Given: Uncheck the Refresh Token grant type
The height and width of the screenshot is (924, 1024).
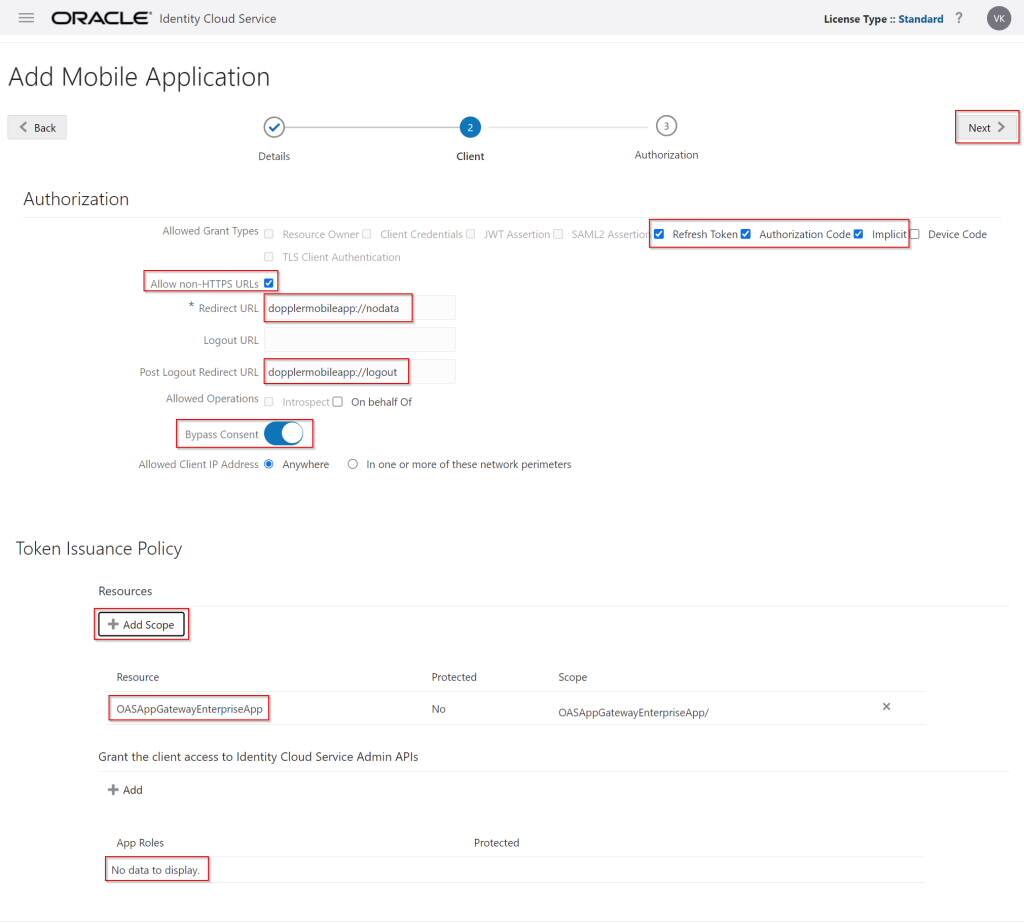Looking at the screenshot, I should click(659, 234).
